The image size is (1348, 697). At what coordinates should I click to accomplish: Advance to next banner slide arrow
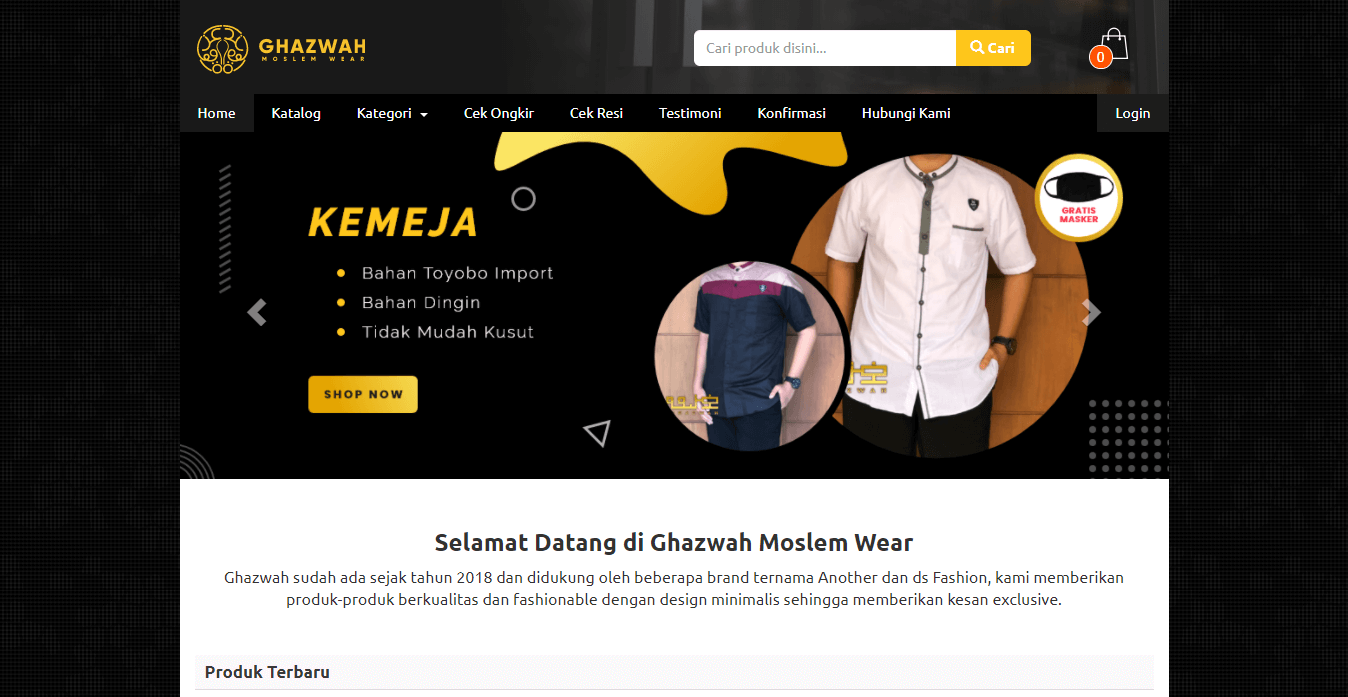point(1091,313)
